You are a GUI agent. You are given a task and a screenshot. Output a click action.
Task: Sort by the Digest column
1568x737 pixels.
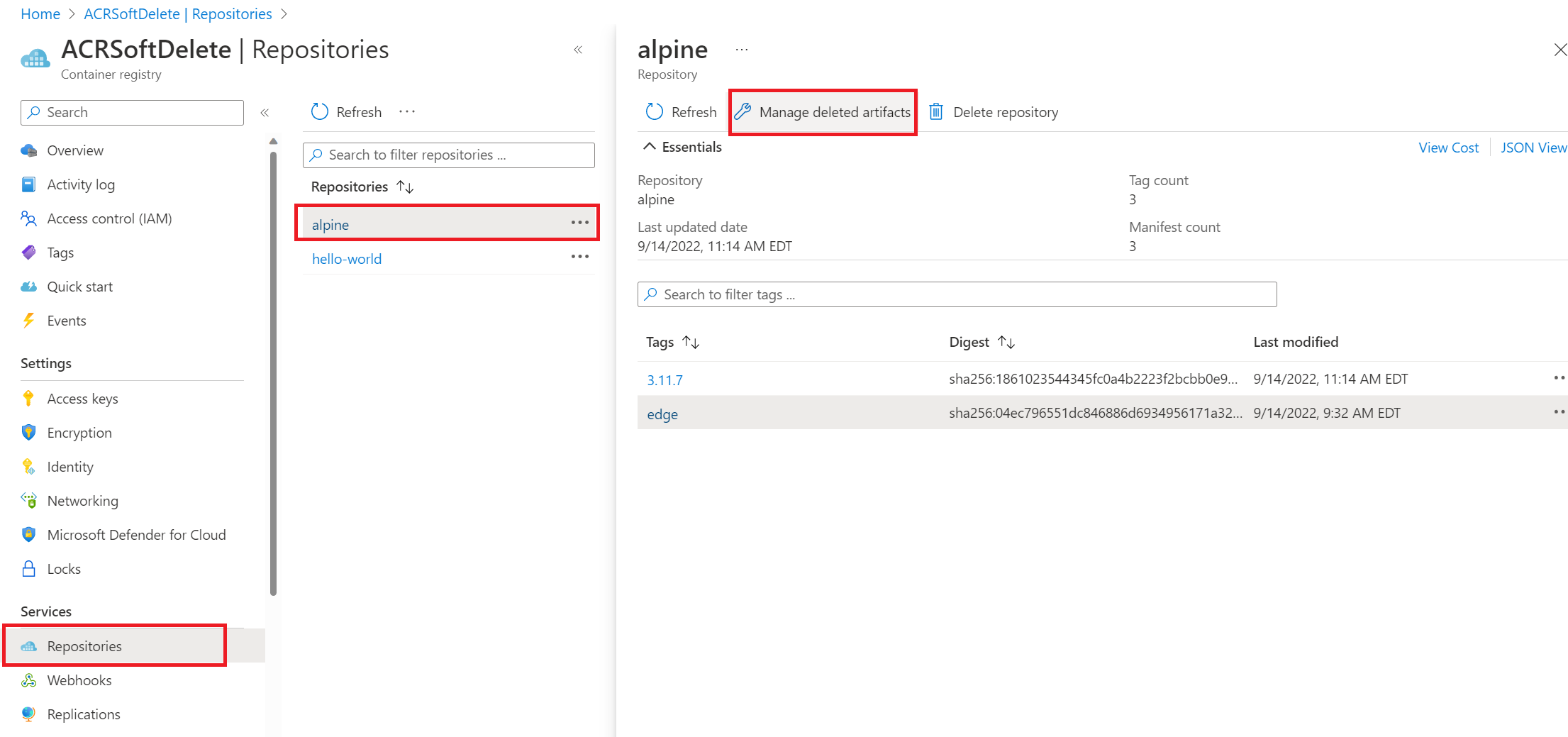pos(982,342)
